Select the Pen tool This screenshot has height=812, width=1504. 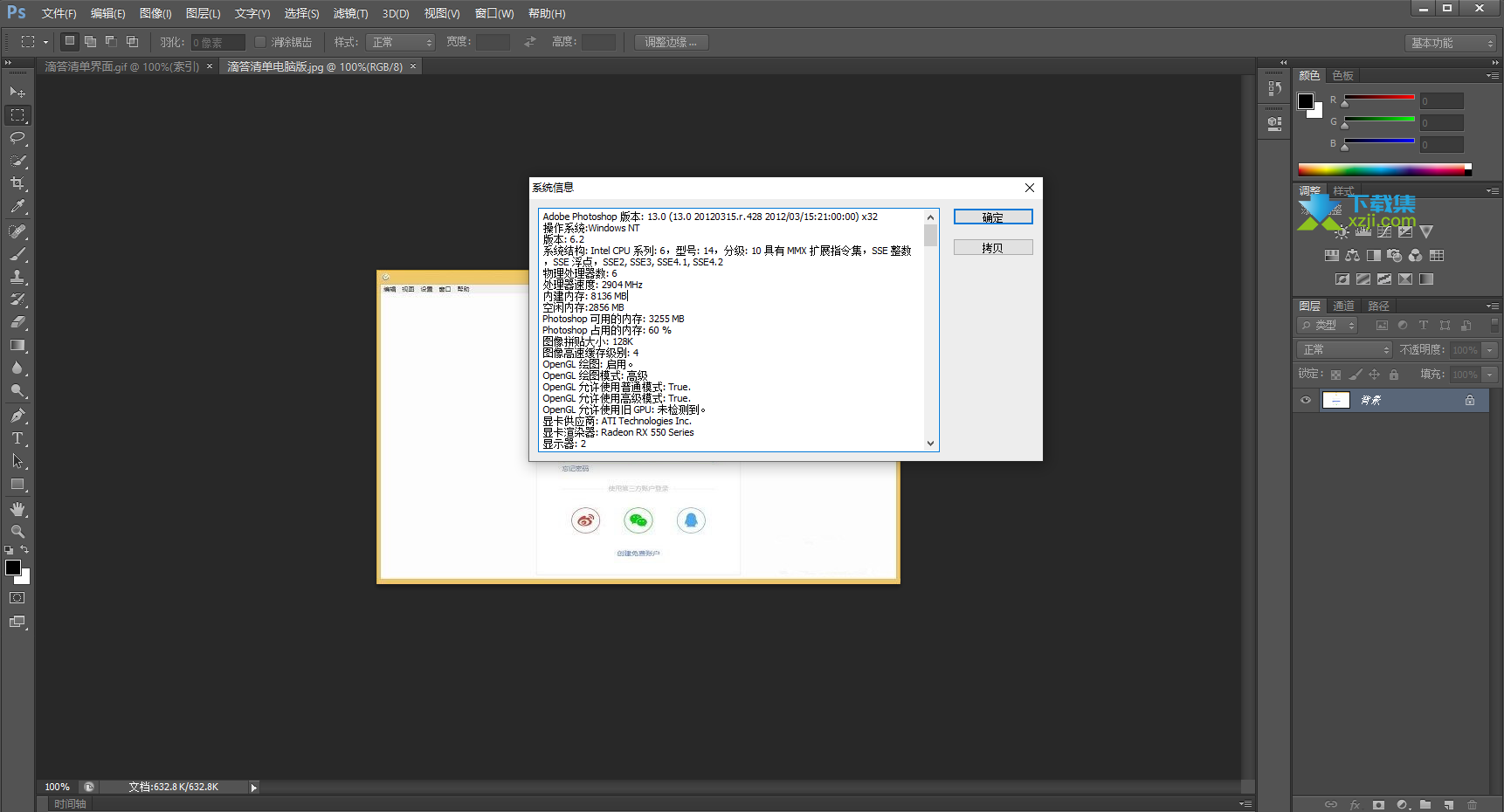[17, 416]
